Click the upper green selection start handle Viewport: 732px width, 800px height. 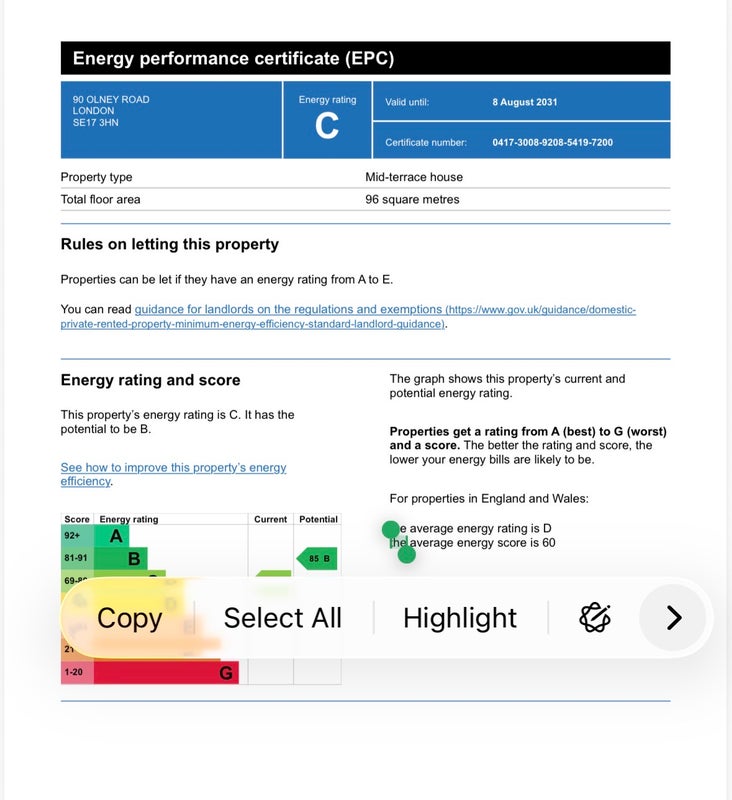(391, 530)
